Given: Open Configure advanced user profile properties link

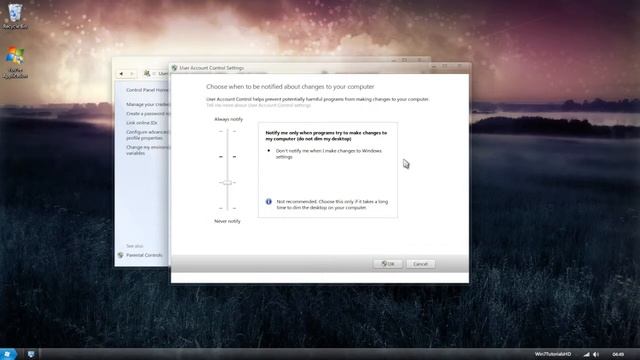Looking at the screenshot, I should point(147,135).
